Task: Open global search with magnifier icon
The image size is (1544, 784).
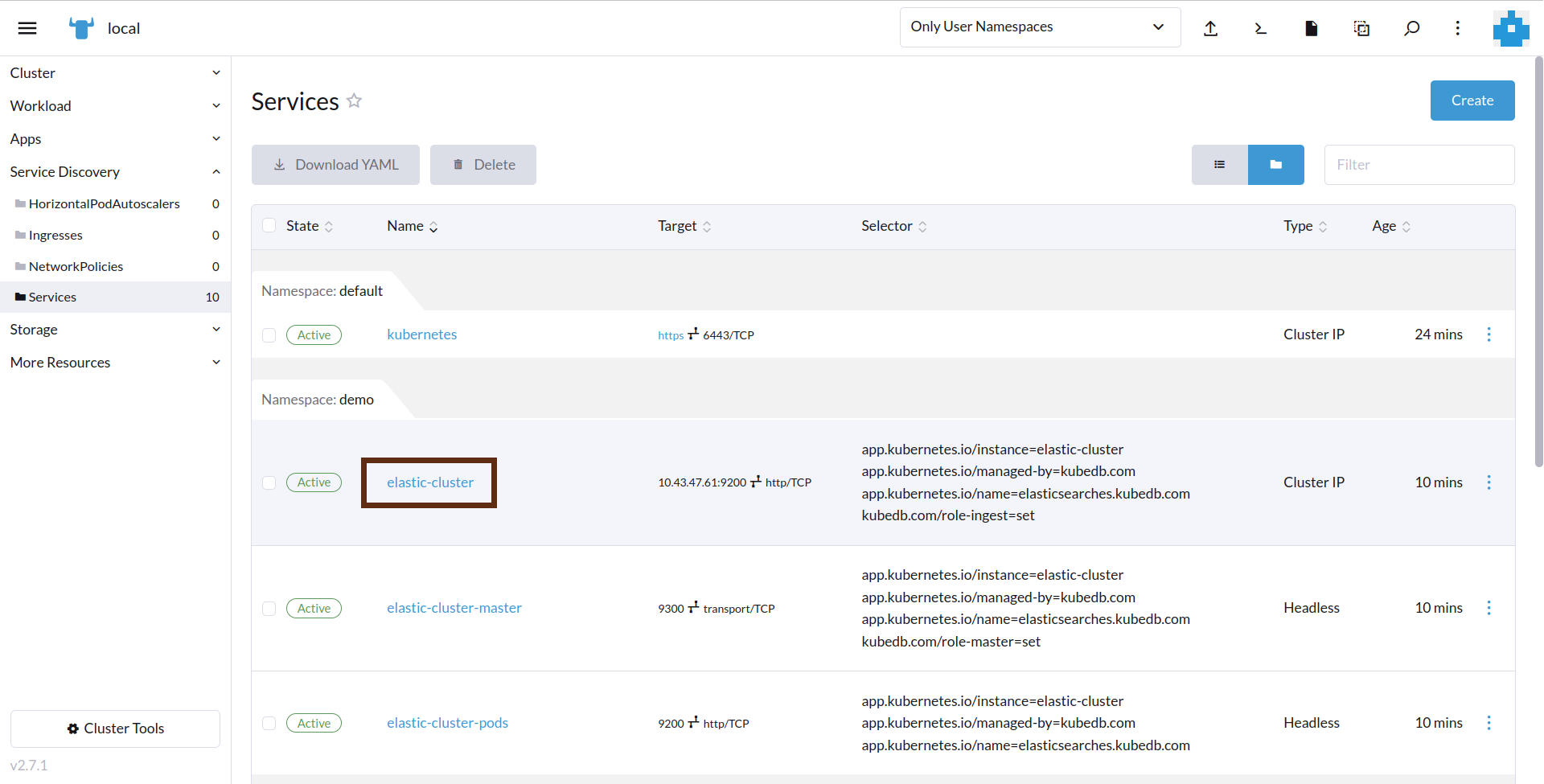Action: point(1411,28)
